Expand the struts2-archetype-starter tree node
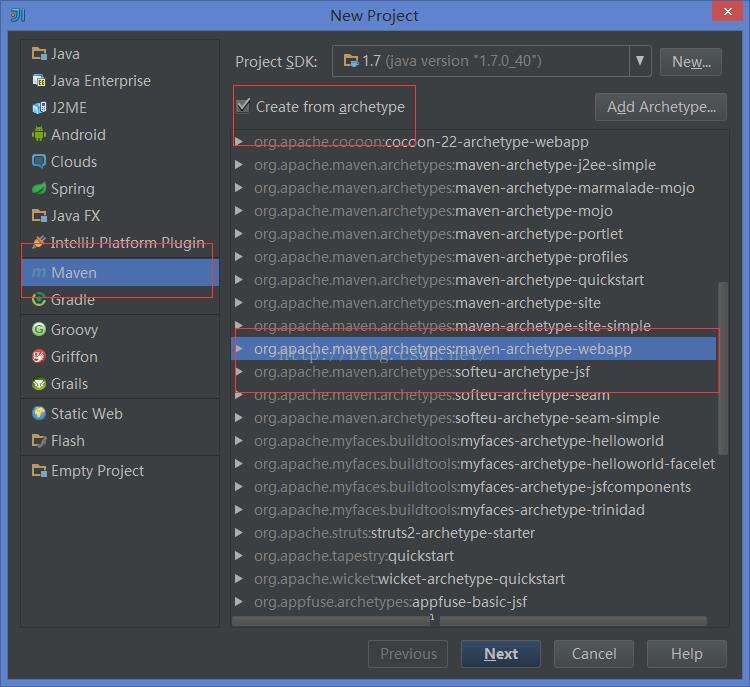This screenshot has height=687, width=750. point(239,533)
